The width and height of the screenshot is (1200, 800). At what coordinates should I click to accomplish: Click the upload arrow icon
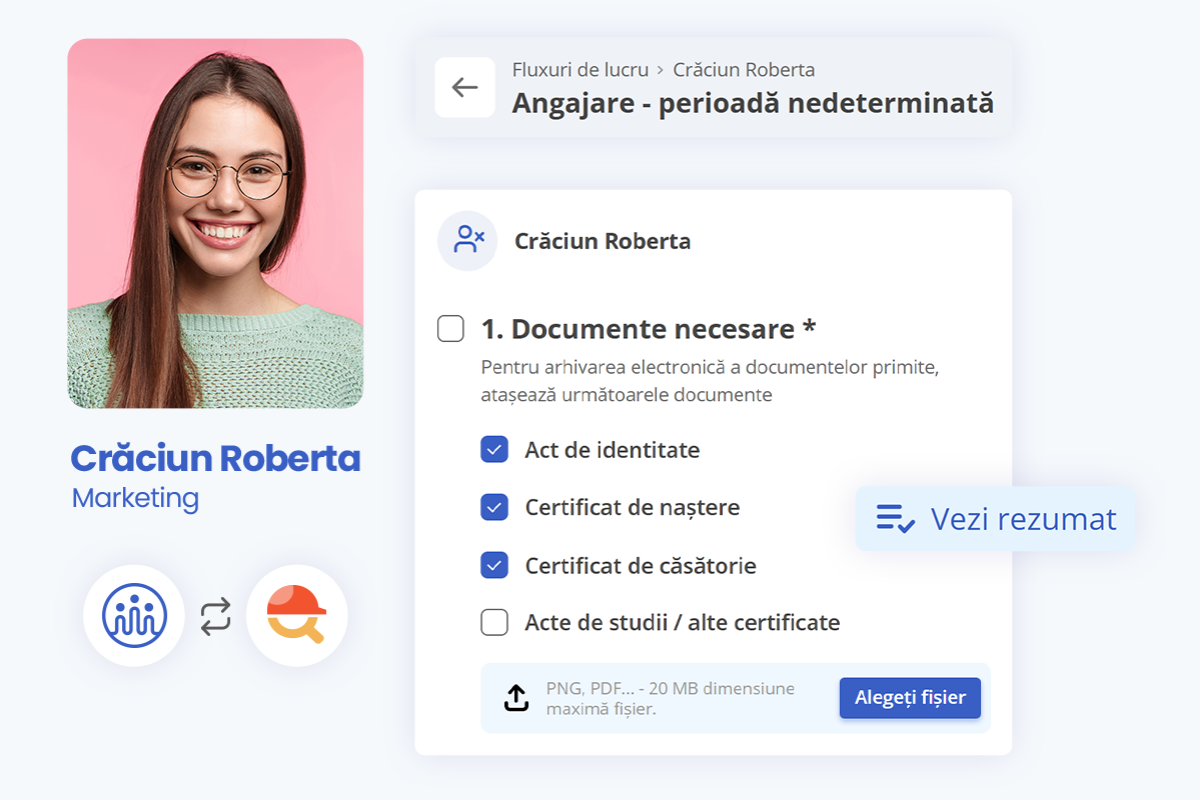click(516, 698)
